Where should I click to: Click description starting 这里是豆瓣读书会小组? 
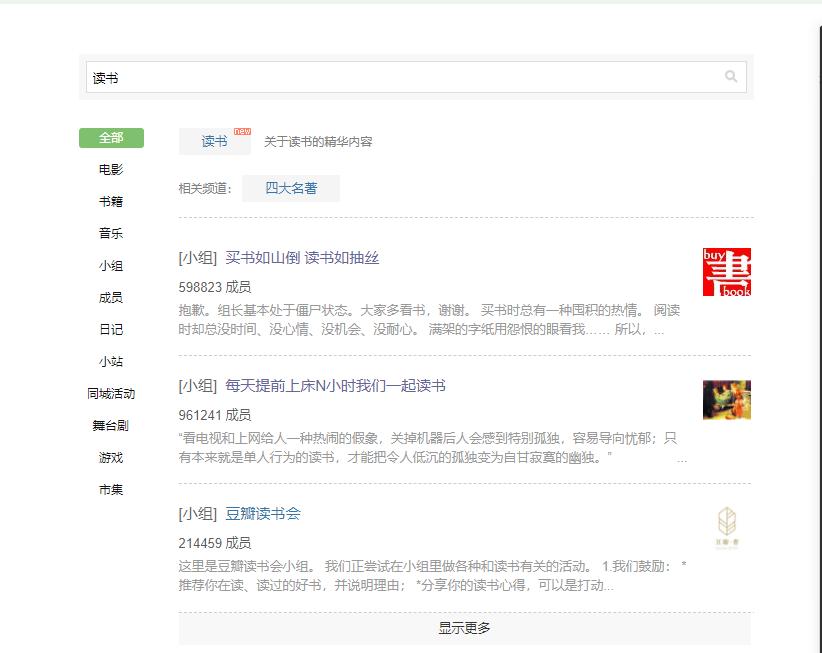pos(432,575)
